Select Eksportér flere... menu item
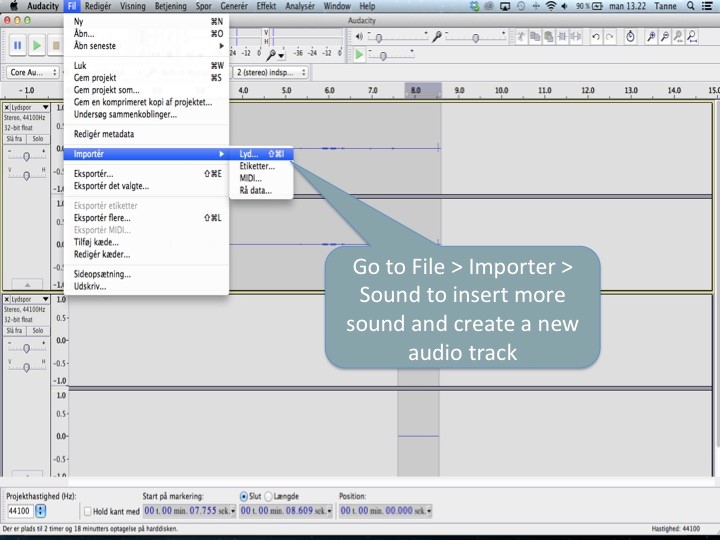The height and width of the screenshot is (540, 720). pos(146,218)
